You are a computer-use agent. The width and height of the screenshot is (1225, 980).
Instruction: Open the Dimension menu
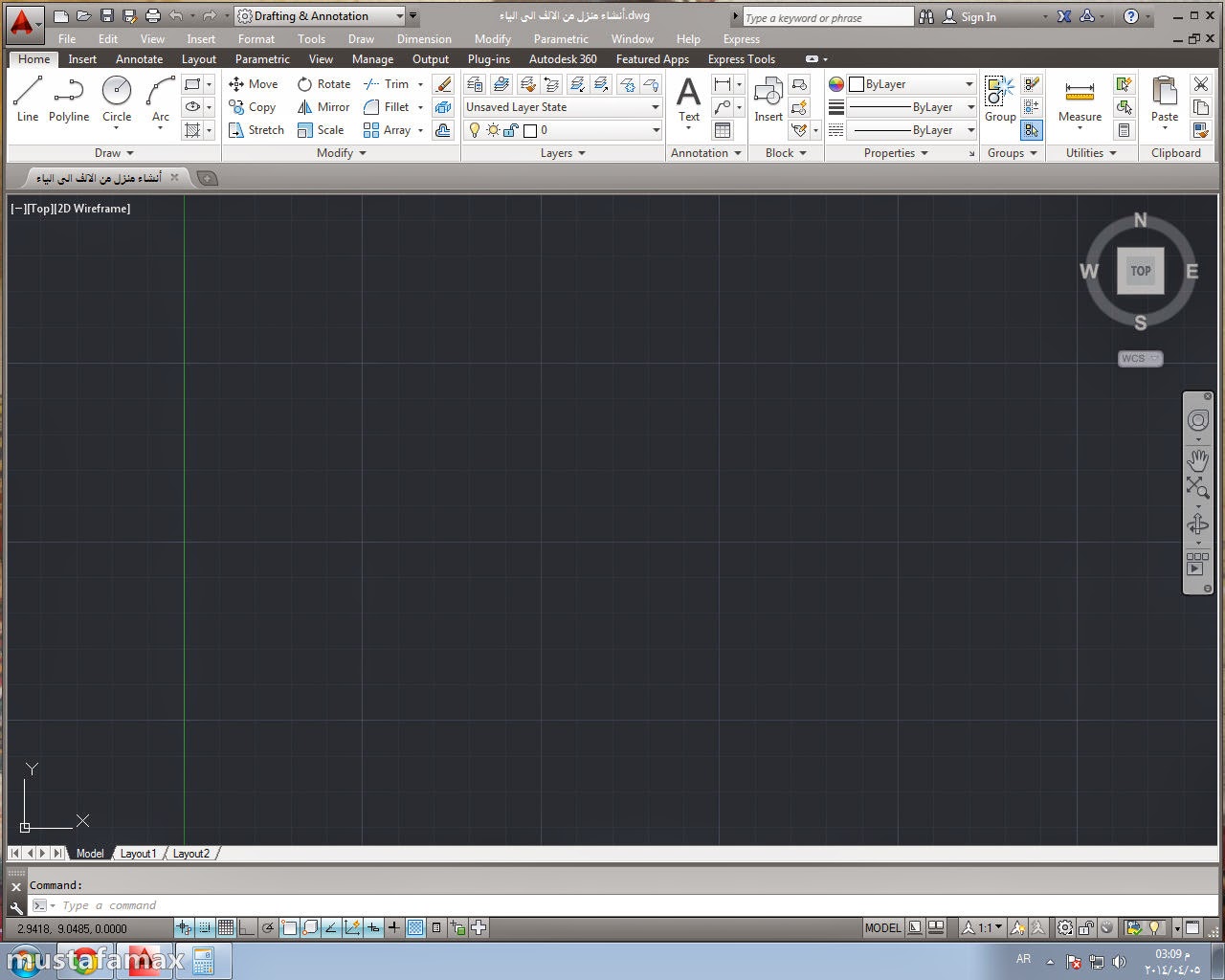pos(424,39)
